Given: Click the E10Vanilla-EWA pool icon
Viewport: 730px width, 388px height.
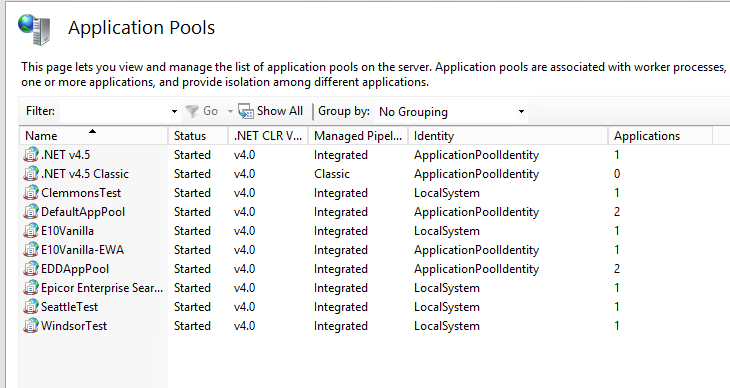Looking at the screenshot, I should [x=31, y=250].
